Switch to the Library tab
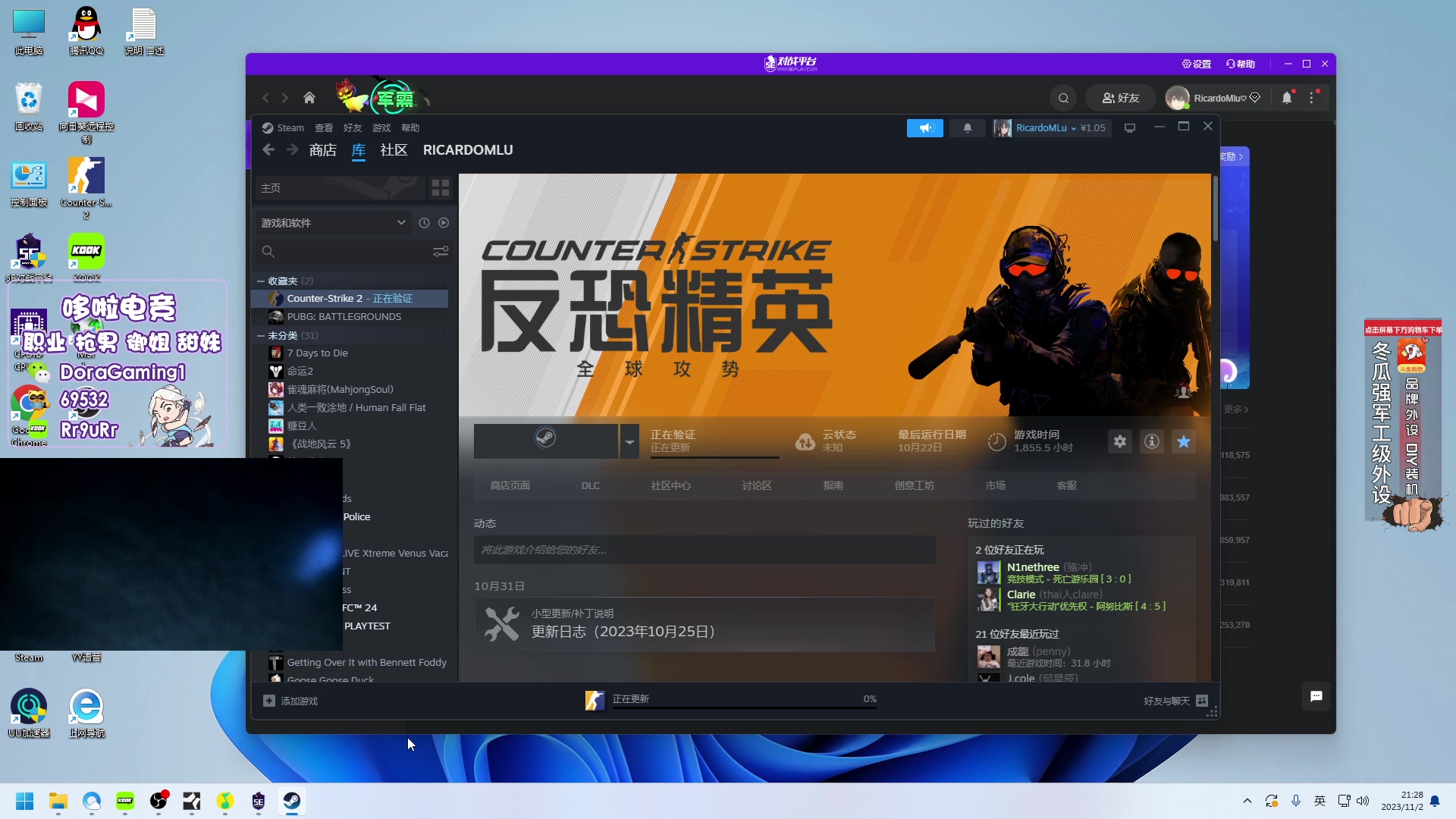This screenshot has width=1456, height=819. tap(359, 150)
